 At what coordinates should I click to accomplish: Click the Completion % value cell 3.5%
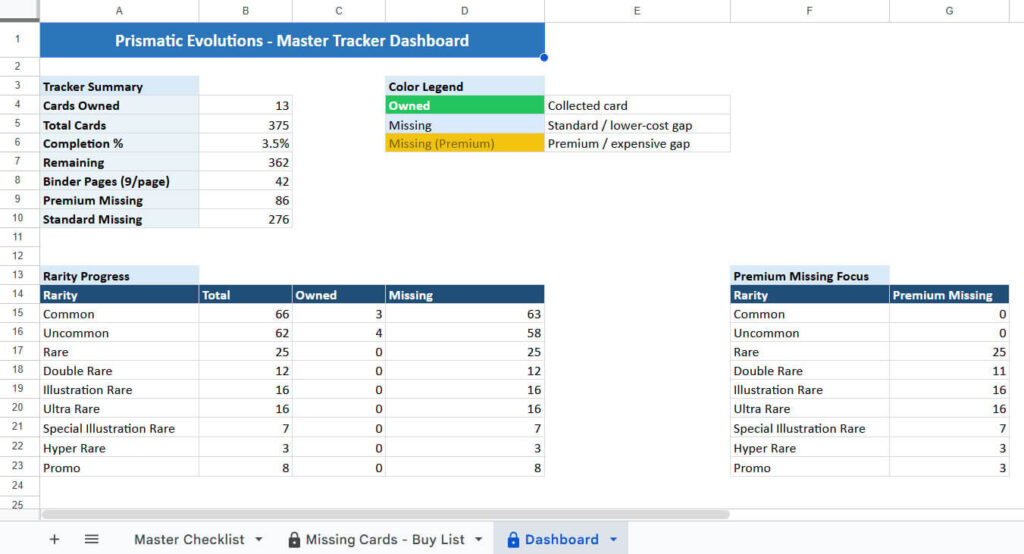tap(246, 144)
